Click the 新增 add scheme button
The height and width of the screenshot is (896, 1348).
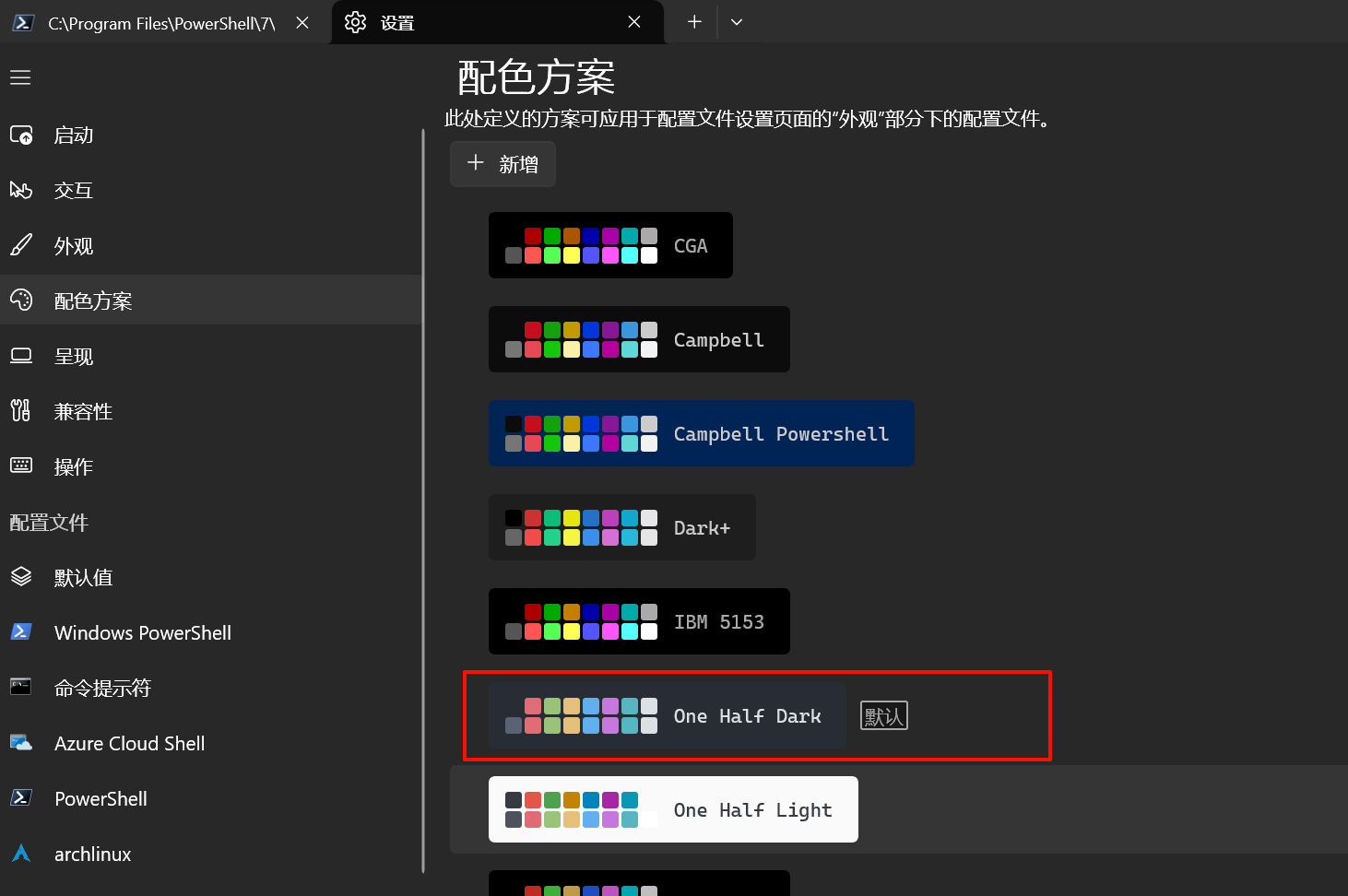pos(503,164)
